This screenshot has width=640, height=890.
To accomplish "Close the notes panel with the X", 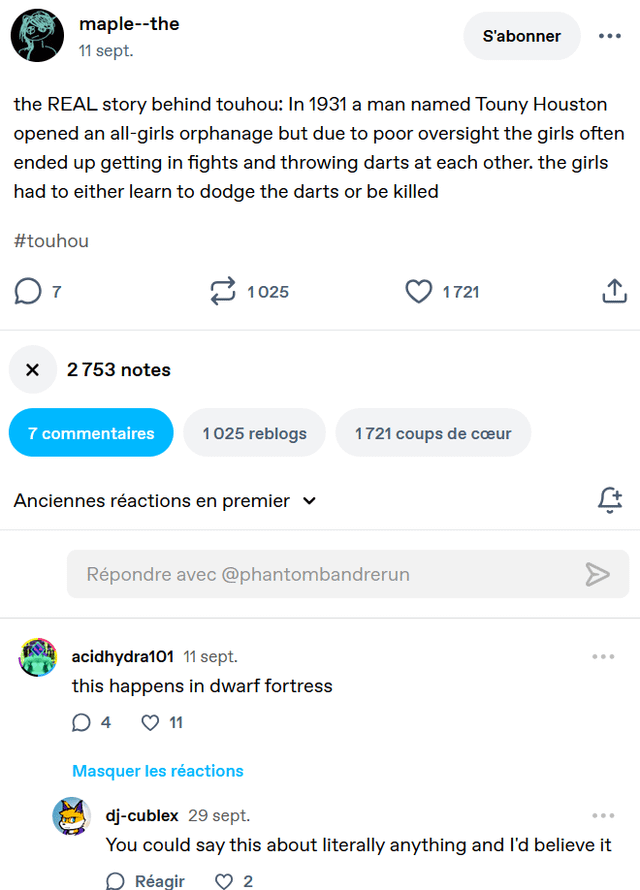I will click(33, 370).
